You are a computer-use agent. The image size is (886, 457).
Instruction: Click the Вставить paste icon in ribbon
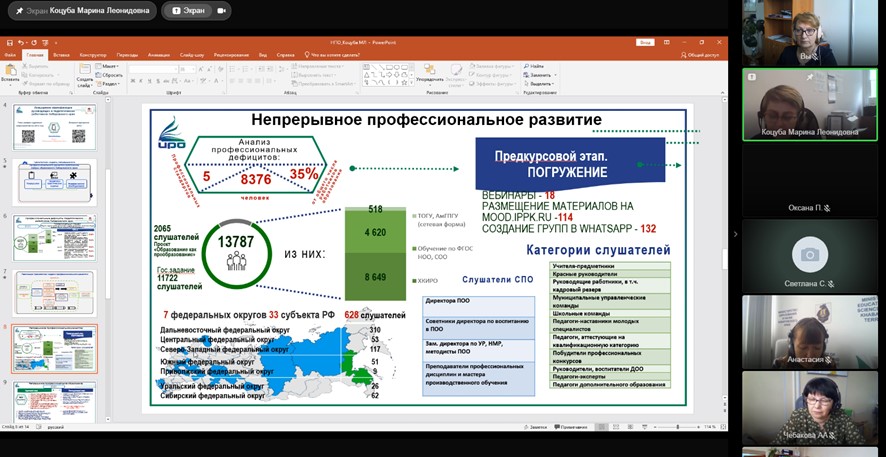(x=10, y=71)
